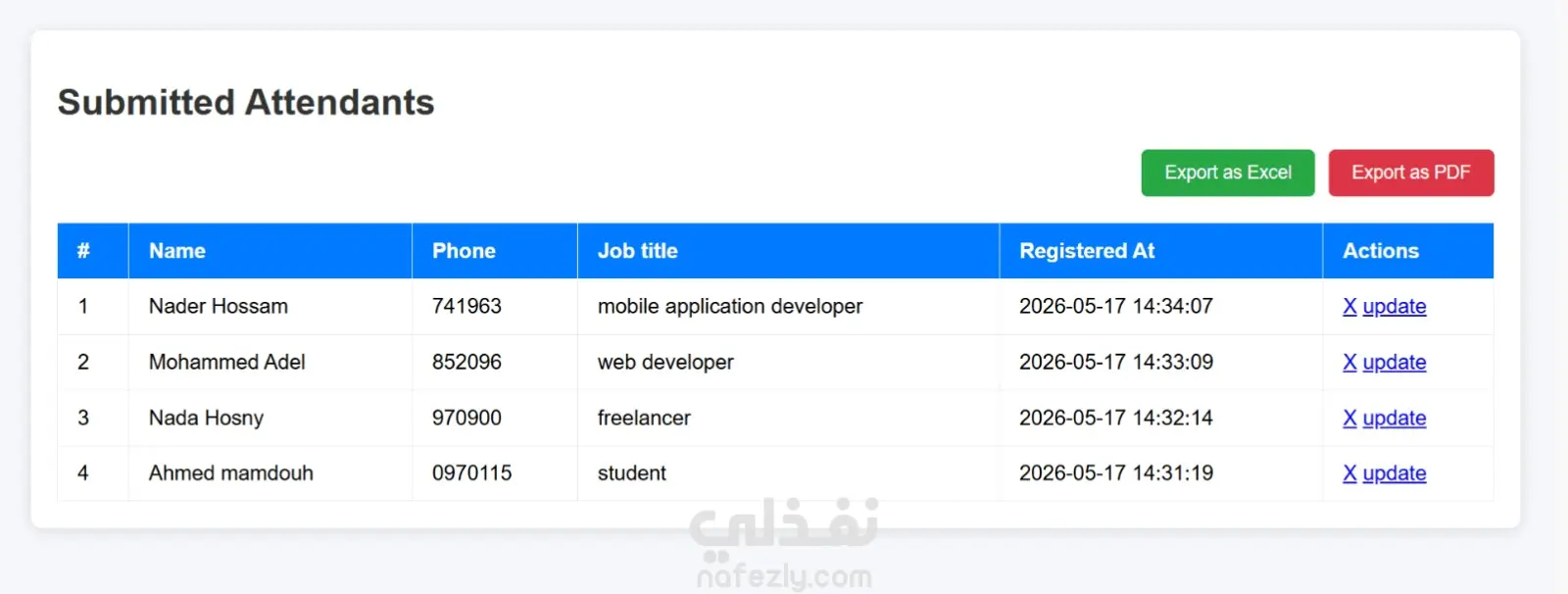Remove Nada Hosny via X link
Image resolution: width=1568 pixels, height=594 pixels.
coord(1349,419)
